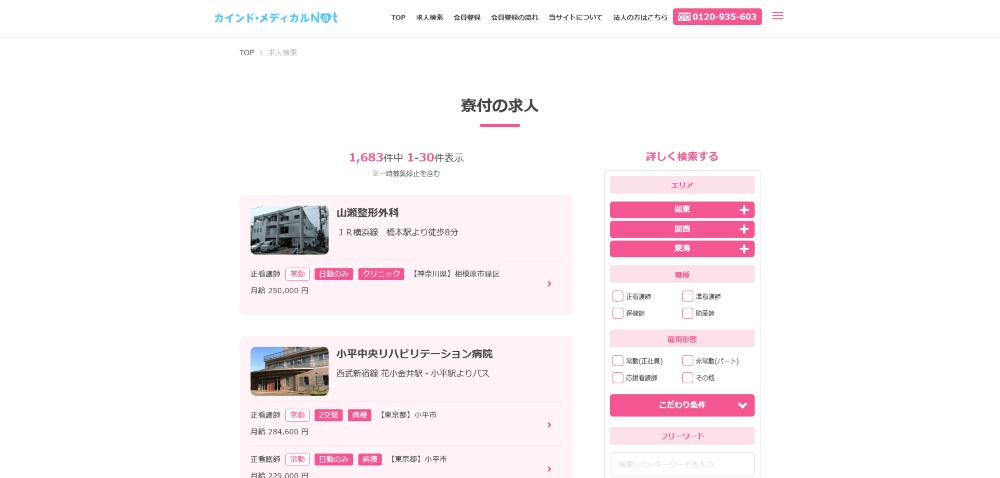Click the 【神奈川県】相模原市緑区 location text

pos(455,274)
